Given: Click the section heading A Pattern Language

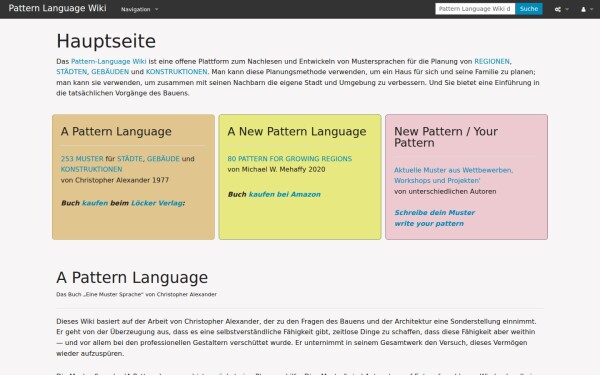Looking at the screenshot, I should click(132, 277).
